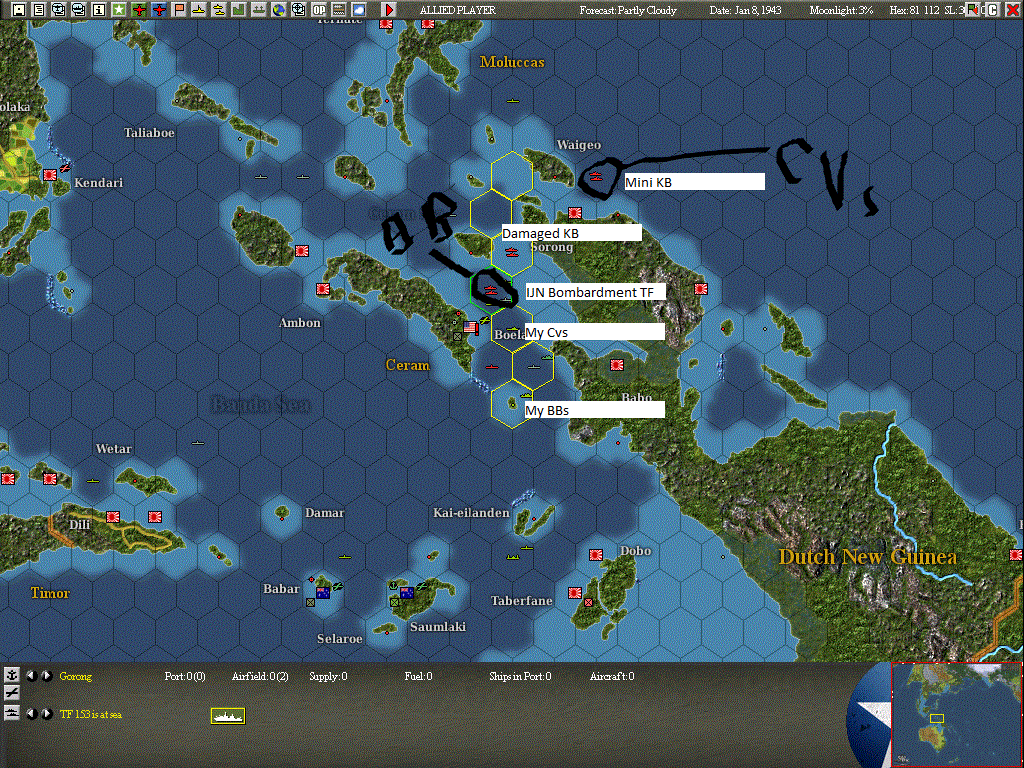Click 'Port: 0(0)' value in bottom panel

[185, 676]
